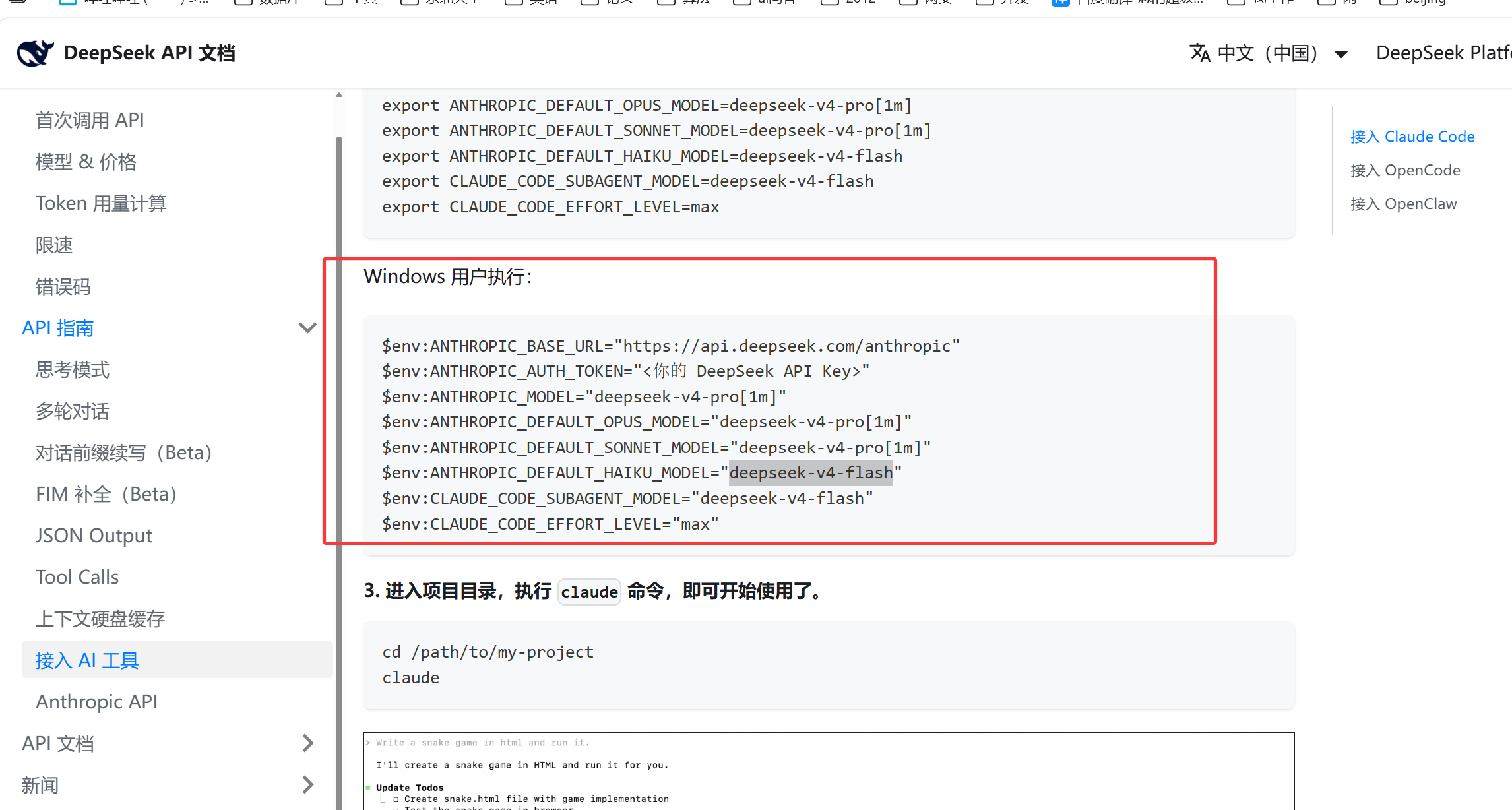Open FIM 补全（Beta）page
Viewport: 1512px width, 810px height.
pos(106,494)
